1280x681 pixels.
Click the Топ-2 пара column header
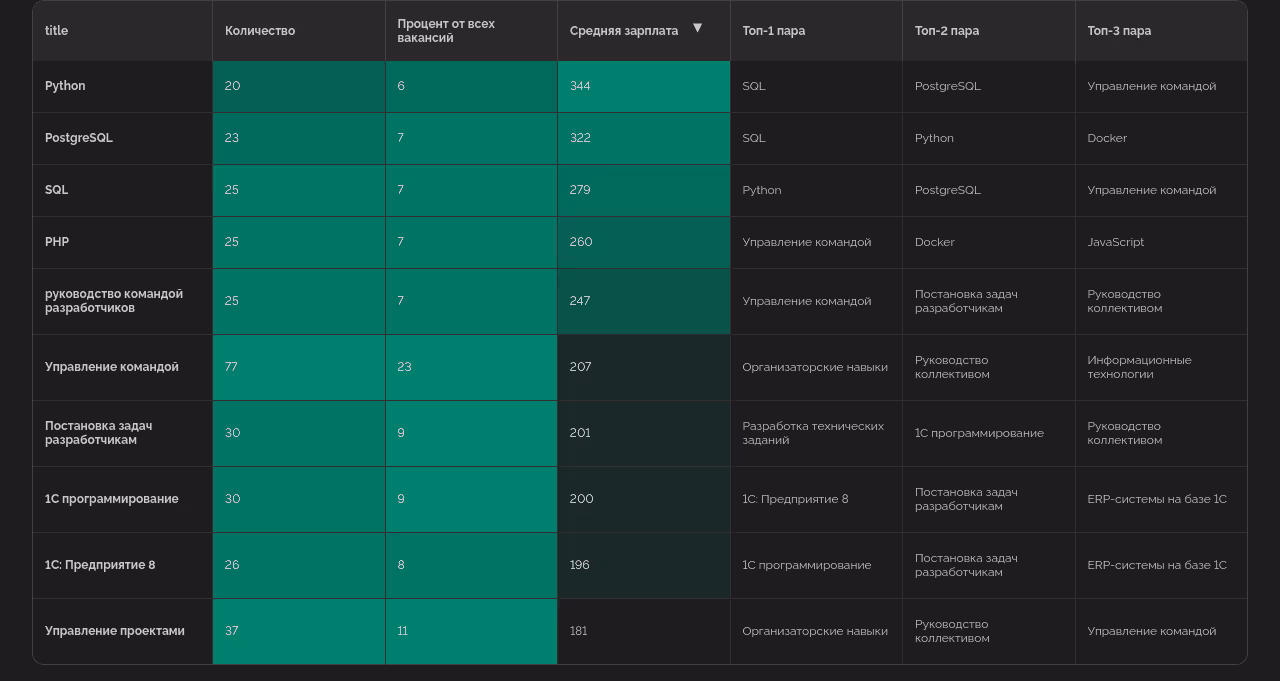pos(946,31)
